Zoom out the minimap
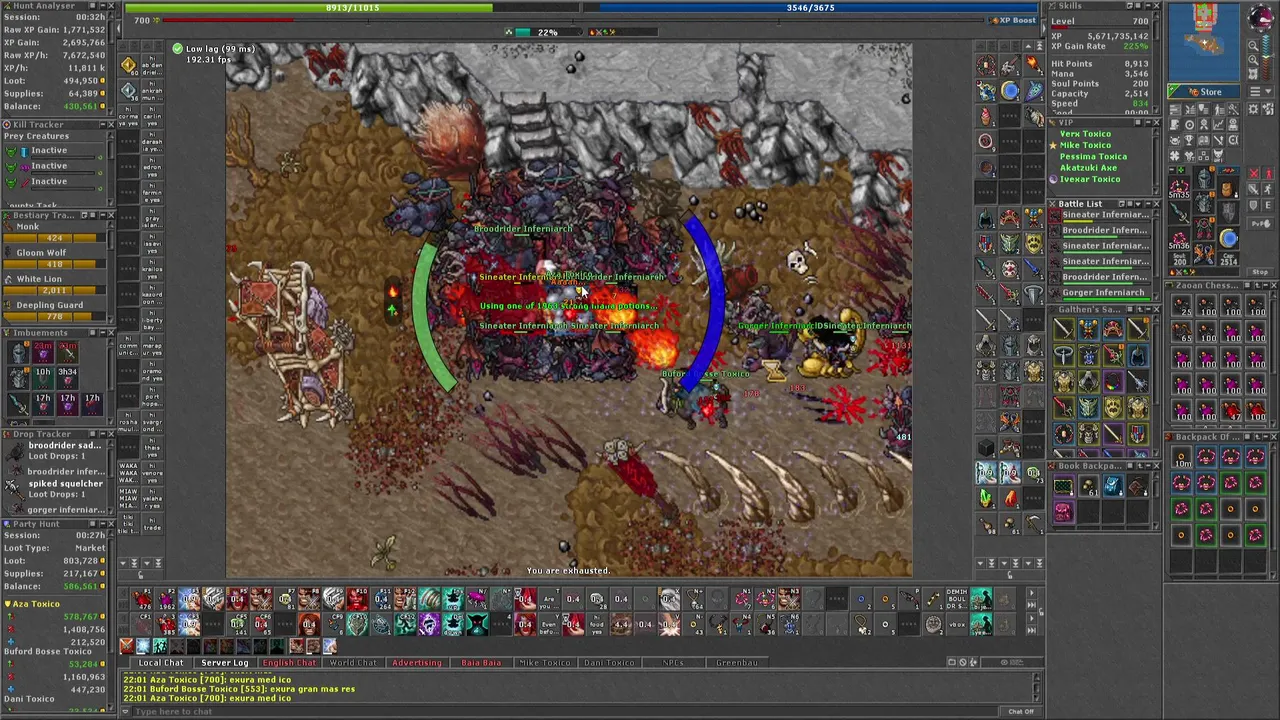Image resolution: width=1280 pixels, height=720 pixels. [1253, 45]
